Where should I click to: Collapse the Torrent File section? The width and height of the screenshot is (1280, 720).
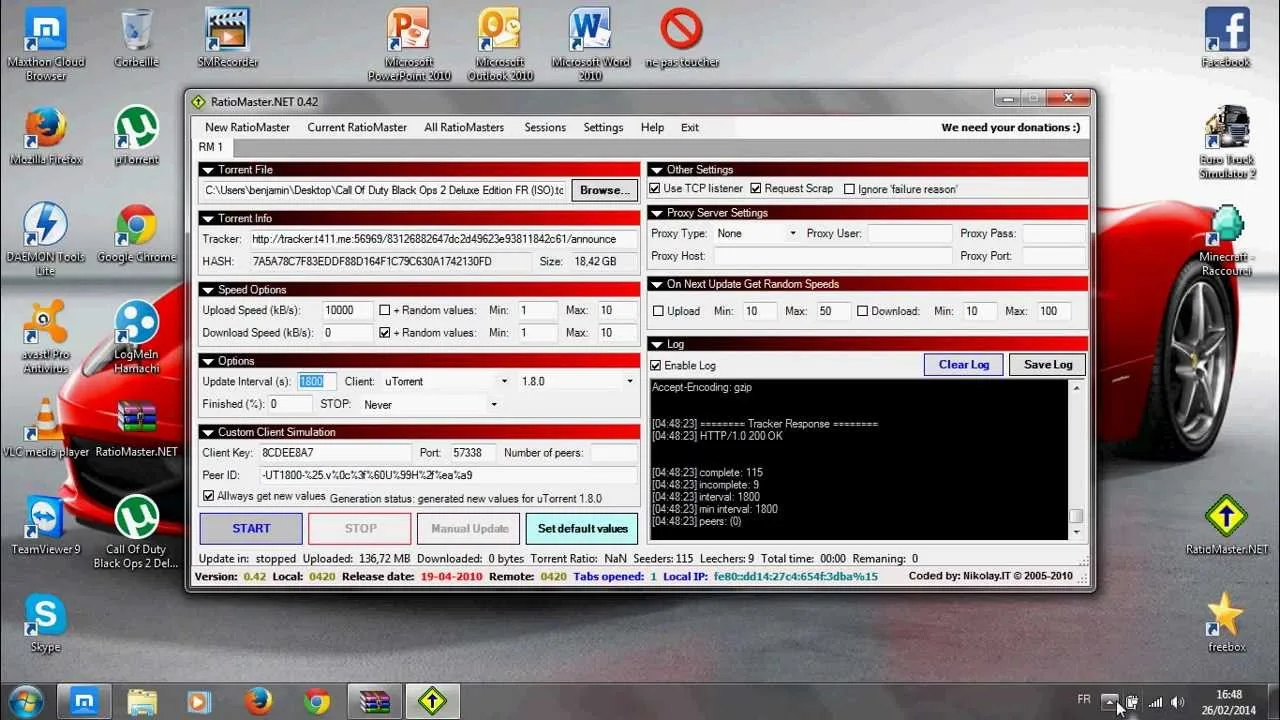208,170
